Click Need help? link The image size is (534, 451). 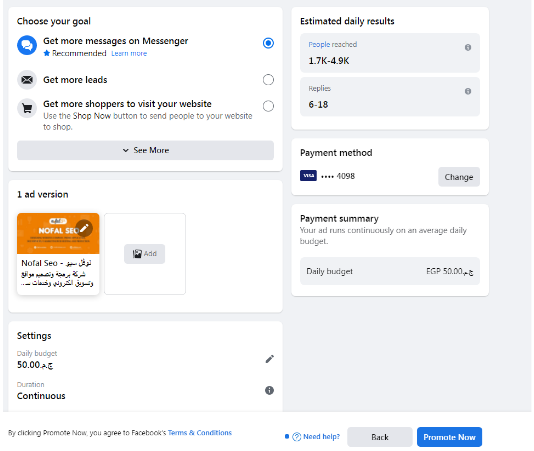tap(316, 437)
